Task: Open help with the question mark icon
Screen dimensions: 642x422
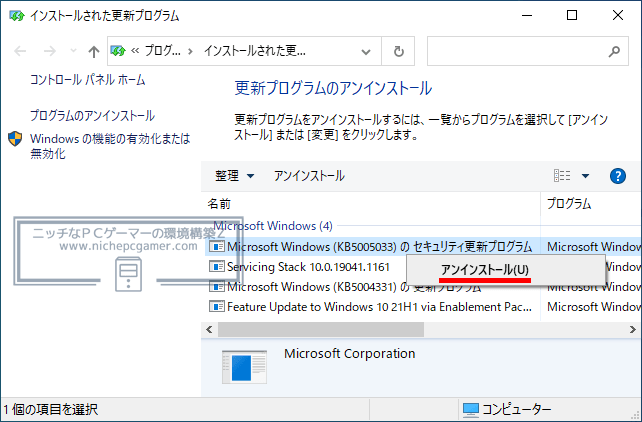Action: pos(617,176)
